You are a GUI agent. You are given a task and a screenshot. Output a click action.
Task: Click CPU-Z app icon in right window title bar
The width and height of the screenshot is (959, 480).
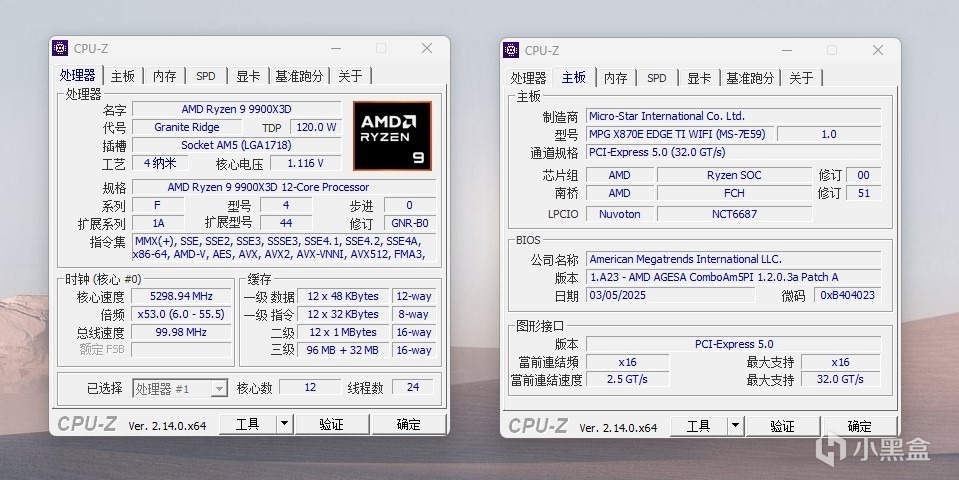pos(511,50)
